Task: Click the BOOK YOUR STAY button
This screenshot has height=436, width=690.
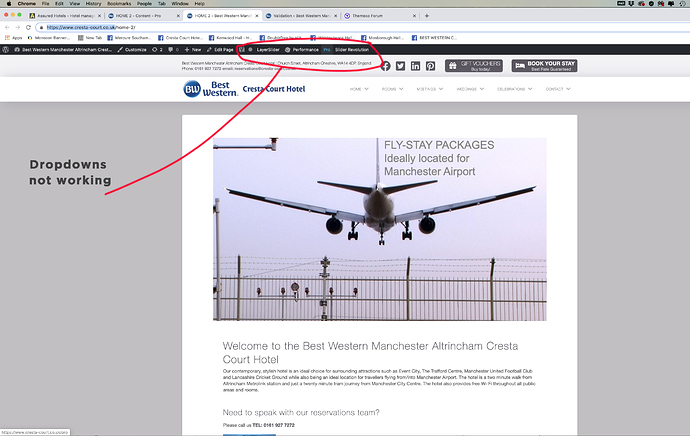Action: 544,66
